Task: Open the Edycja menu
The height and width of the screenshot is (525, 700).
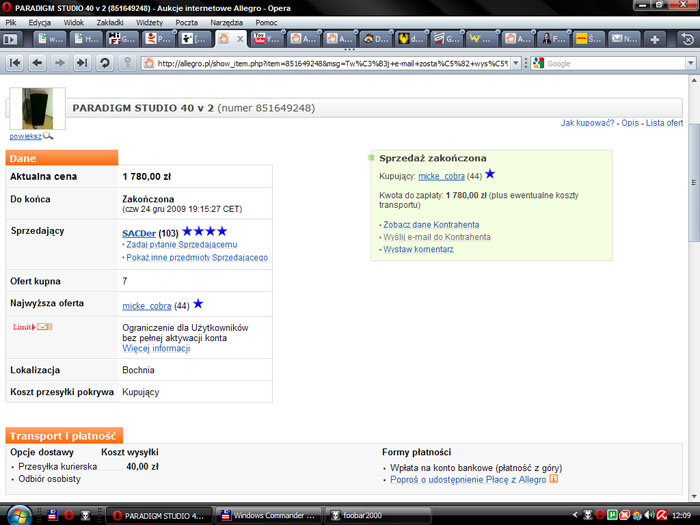Action: coord(39,22)
